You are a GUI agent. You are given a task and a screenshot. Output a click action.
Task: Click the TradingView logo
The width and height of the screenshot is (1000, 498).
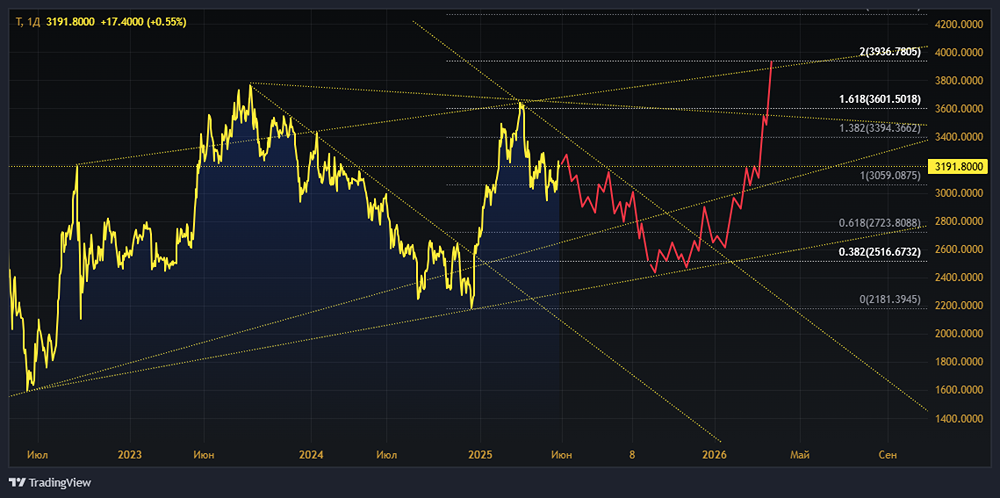coord(50,483)
